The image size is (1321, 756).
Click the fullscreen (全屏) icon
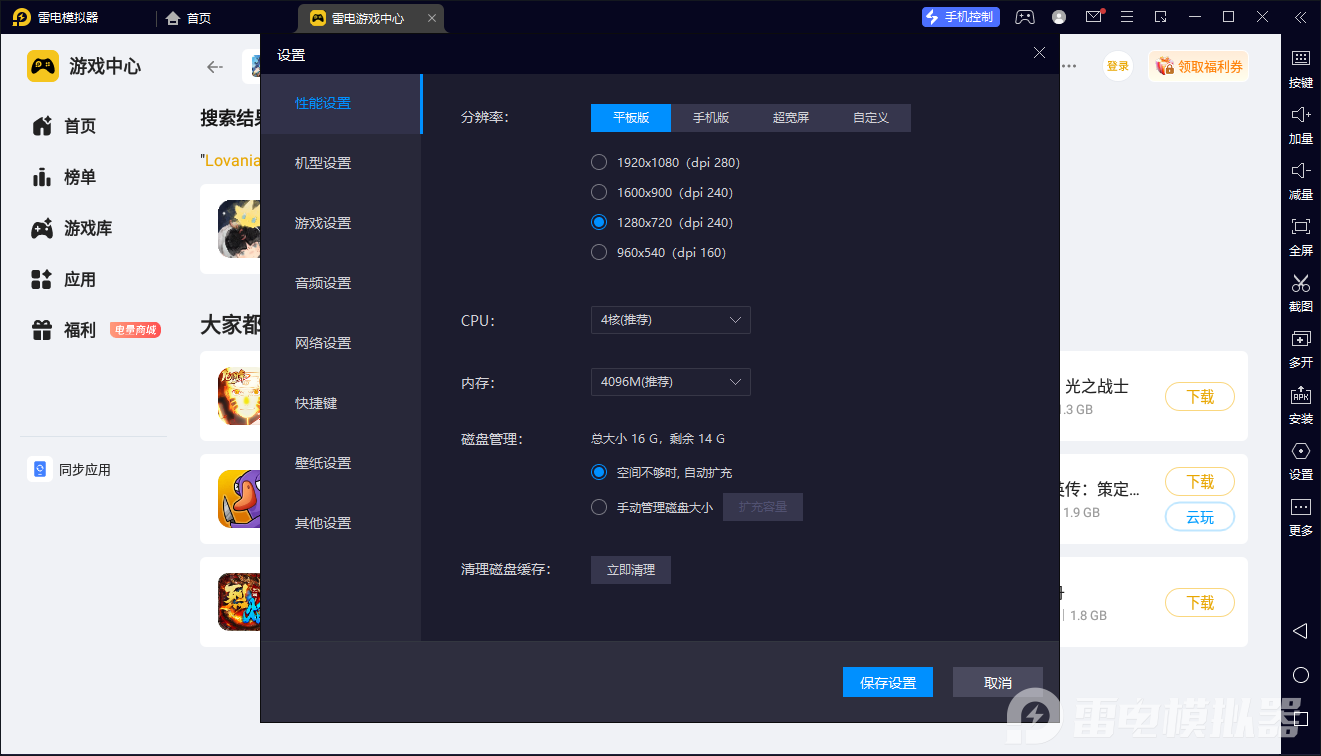click(x=1300, y=227)
